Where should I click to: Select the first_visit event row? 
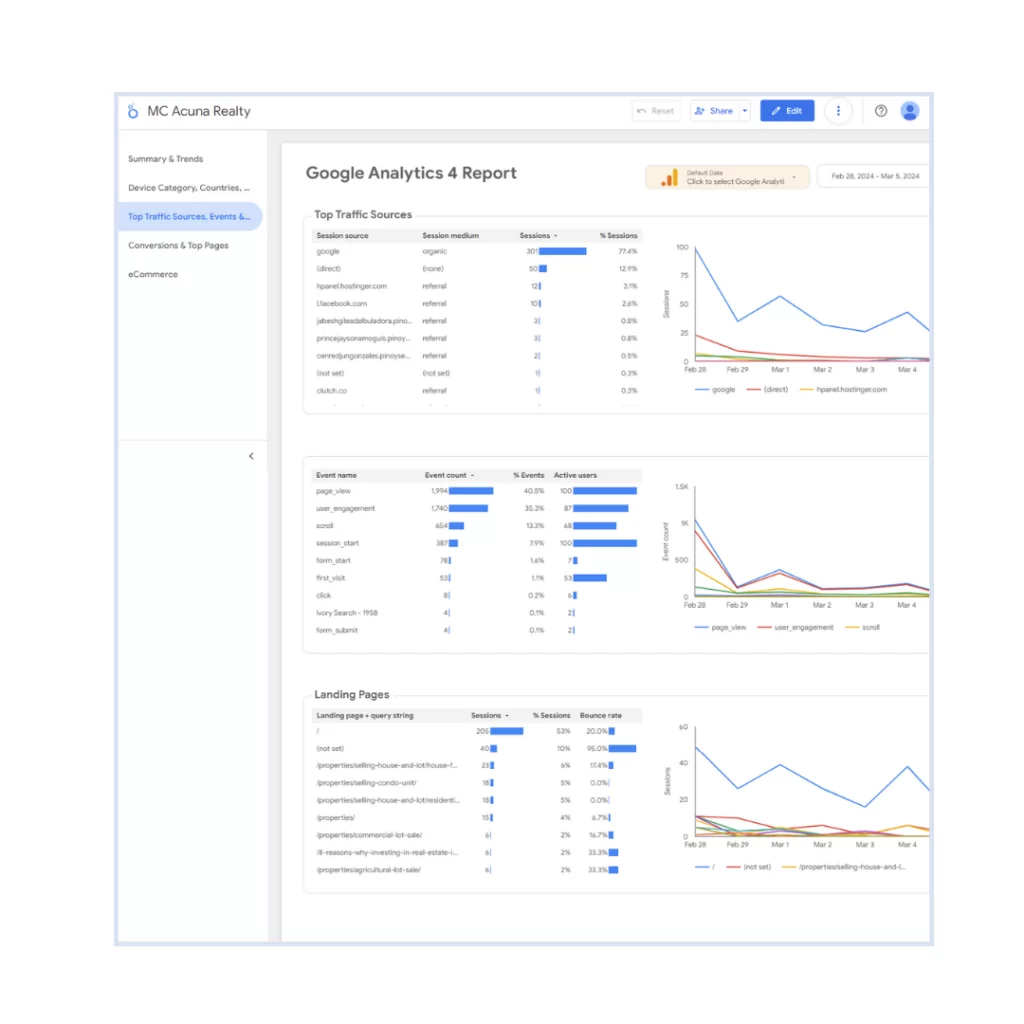(x=477, y=578)
